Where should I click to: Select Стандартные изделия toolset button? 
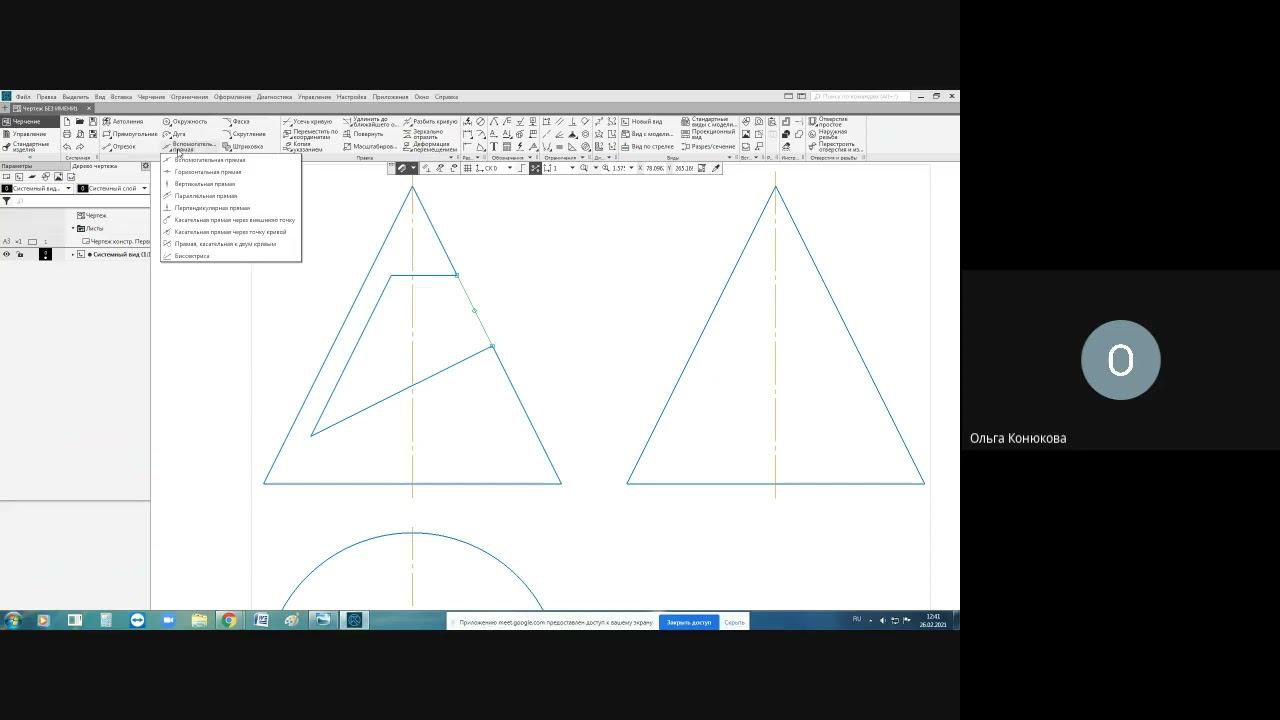click(x=28, y=146)
